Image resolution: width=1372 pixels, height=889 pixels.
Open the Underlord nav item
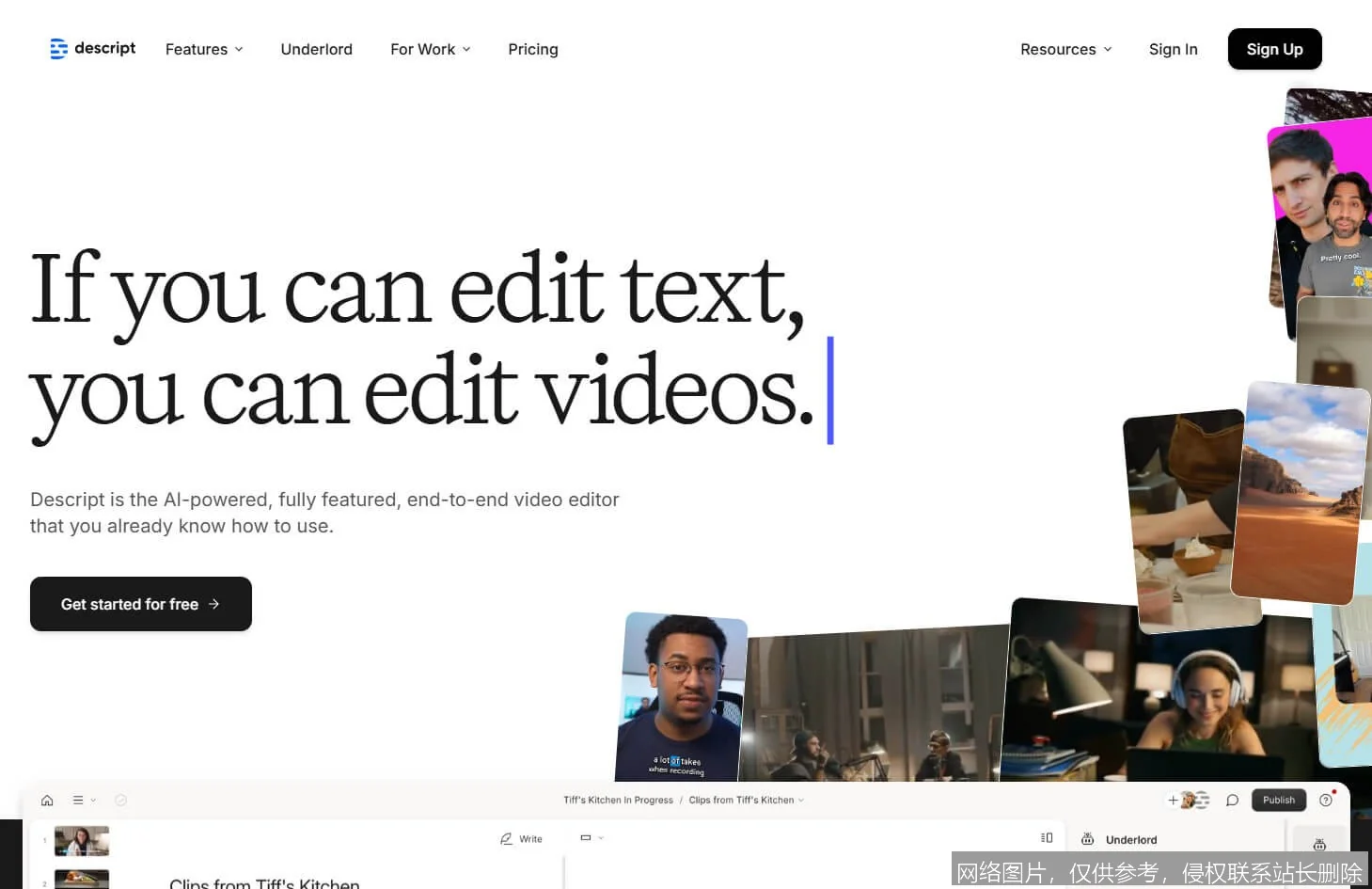[316, 49]
